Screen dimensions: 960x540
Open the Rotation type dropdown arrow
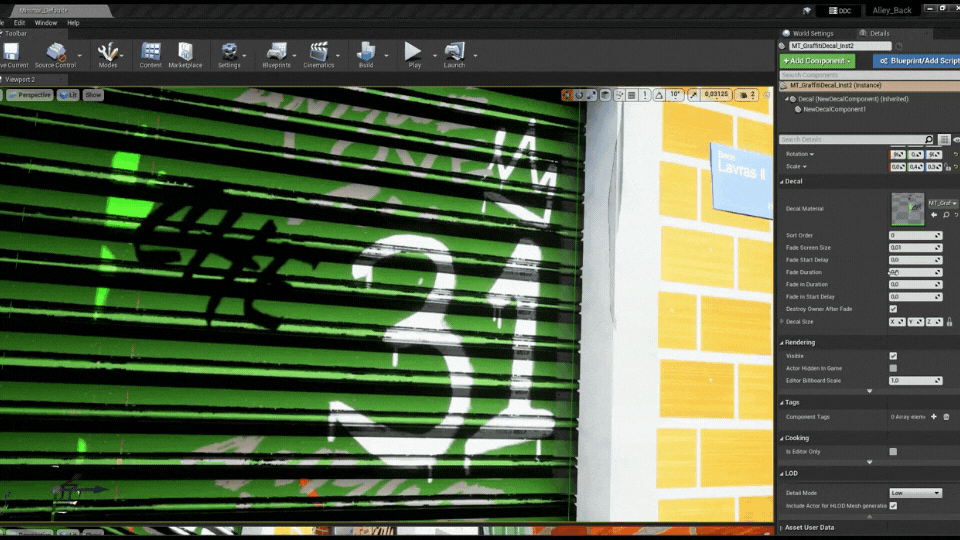click(812, 154)
